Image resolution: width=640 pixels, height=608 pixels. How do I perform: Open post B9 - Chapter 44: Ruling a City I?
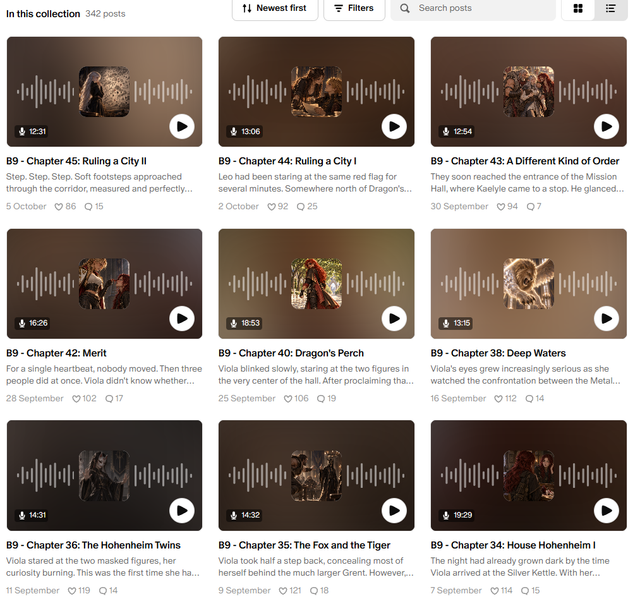pyautogui.click(x=287, y=161)
